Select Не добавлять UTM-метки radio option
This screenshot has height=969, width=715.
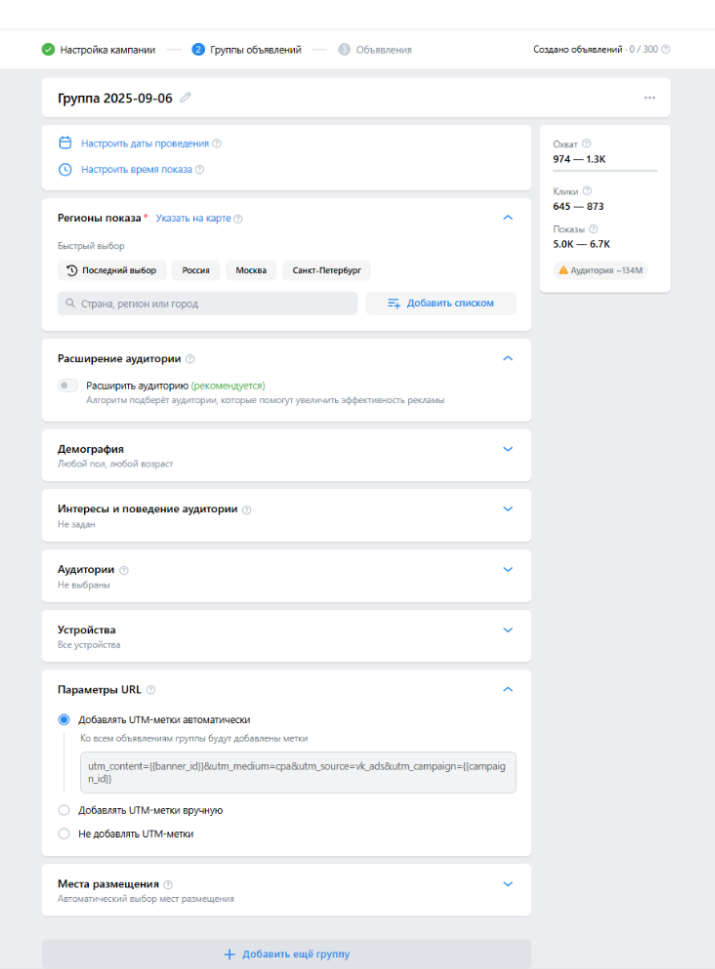65,833
